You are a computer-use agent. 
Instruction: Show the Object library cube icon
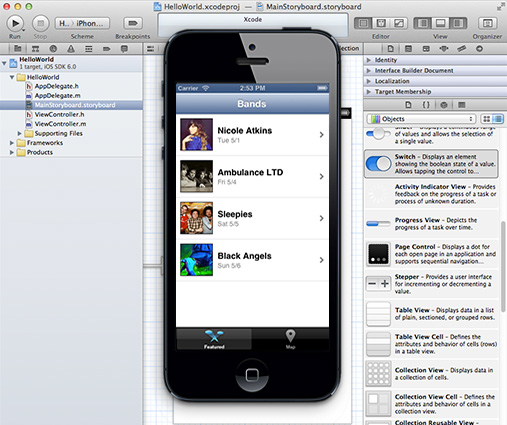pyautogui.click(x=444, y=105)
